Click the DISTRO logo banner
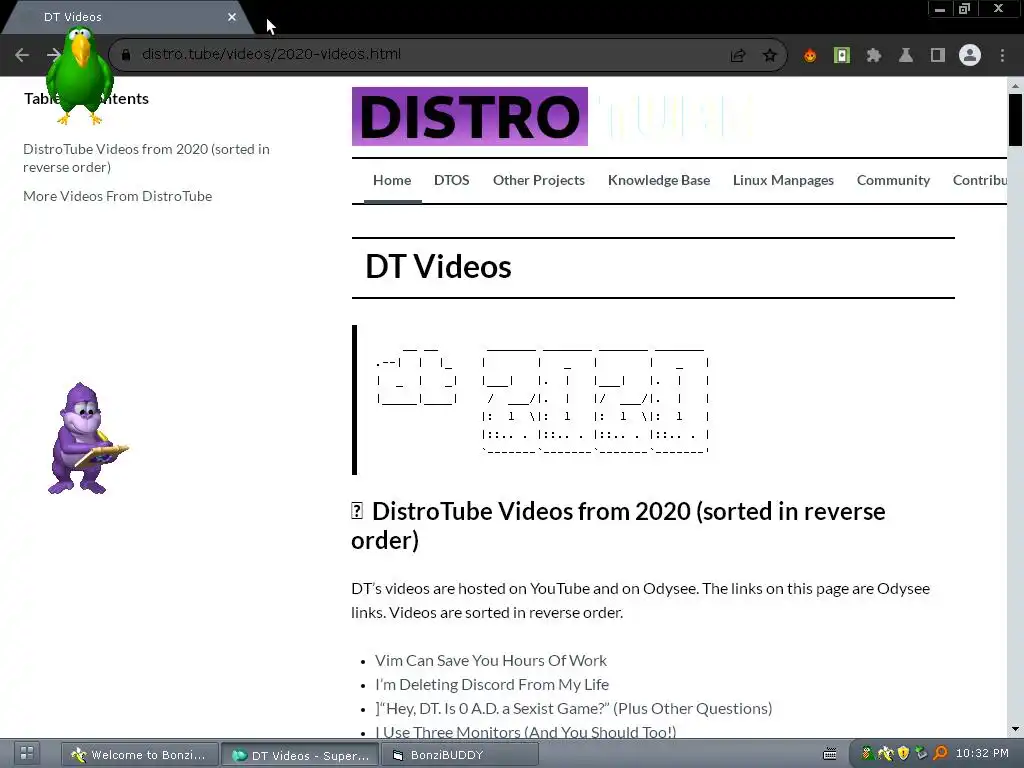The image size is (1024, 768). pyautogui.click(x=470, y=116)
